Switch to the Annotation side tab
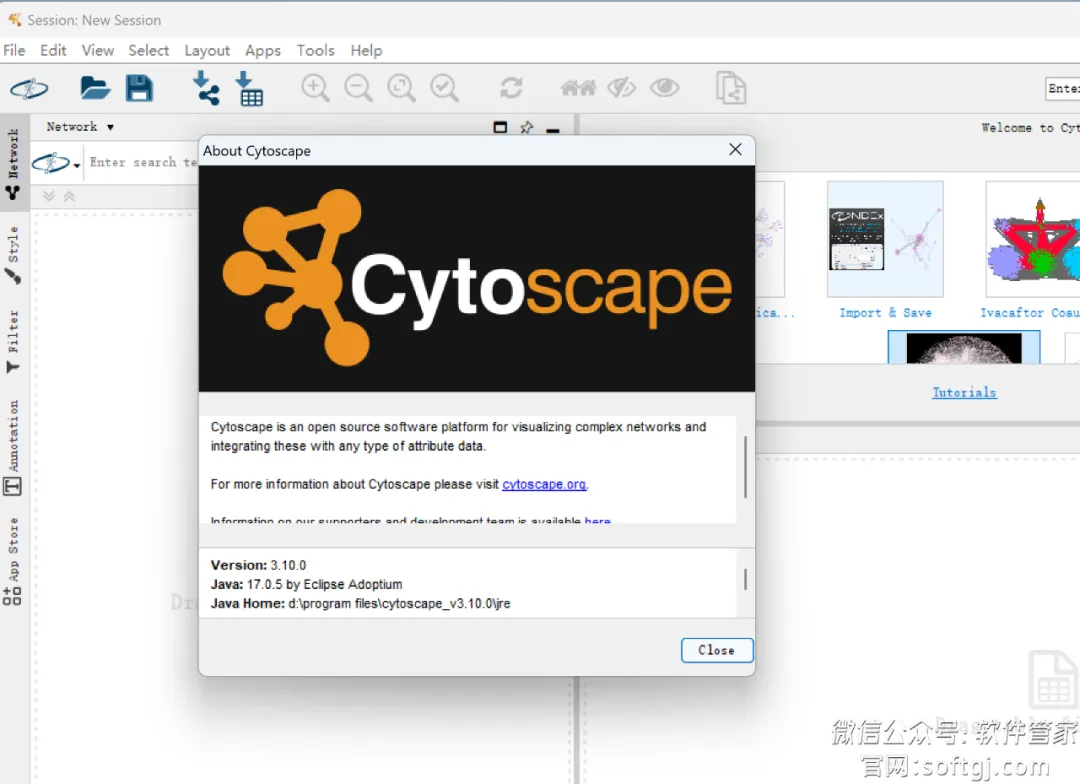This screenshot has width=1080, height=784. (13, 447)
